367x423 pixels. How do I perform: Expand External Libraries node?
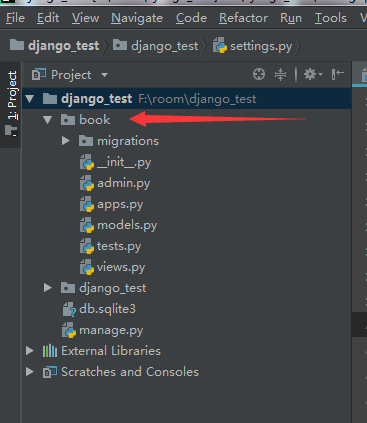30,351
